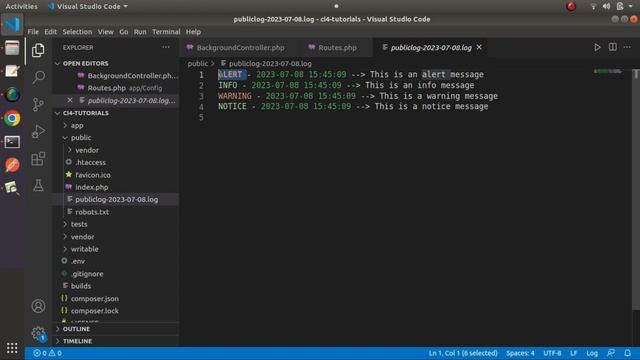This screenshot has width=640, height=360.
Task: Click the Visual Studio Code dock icon
Action: click(x=12, y=24)
